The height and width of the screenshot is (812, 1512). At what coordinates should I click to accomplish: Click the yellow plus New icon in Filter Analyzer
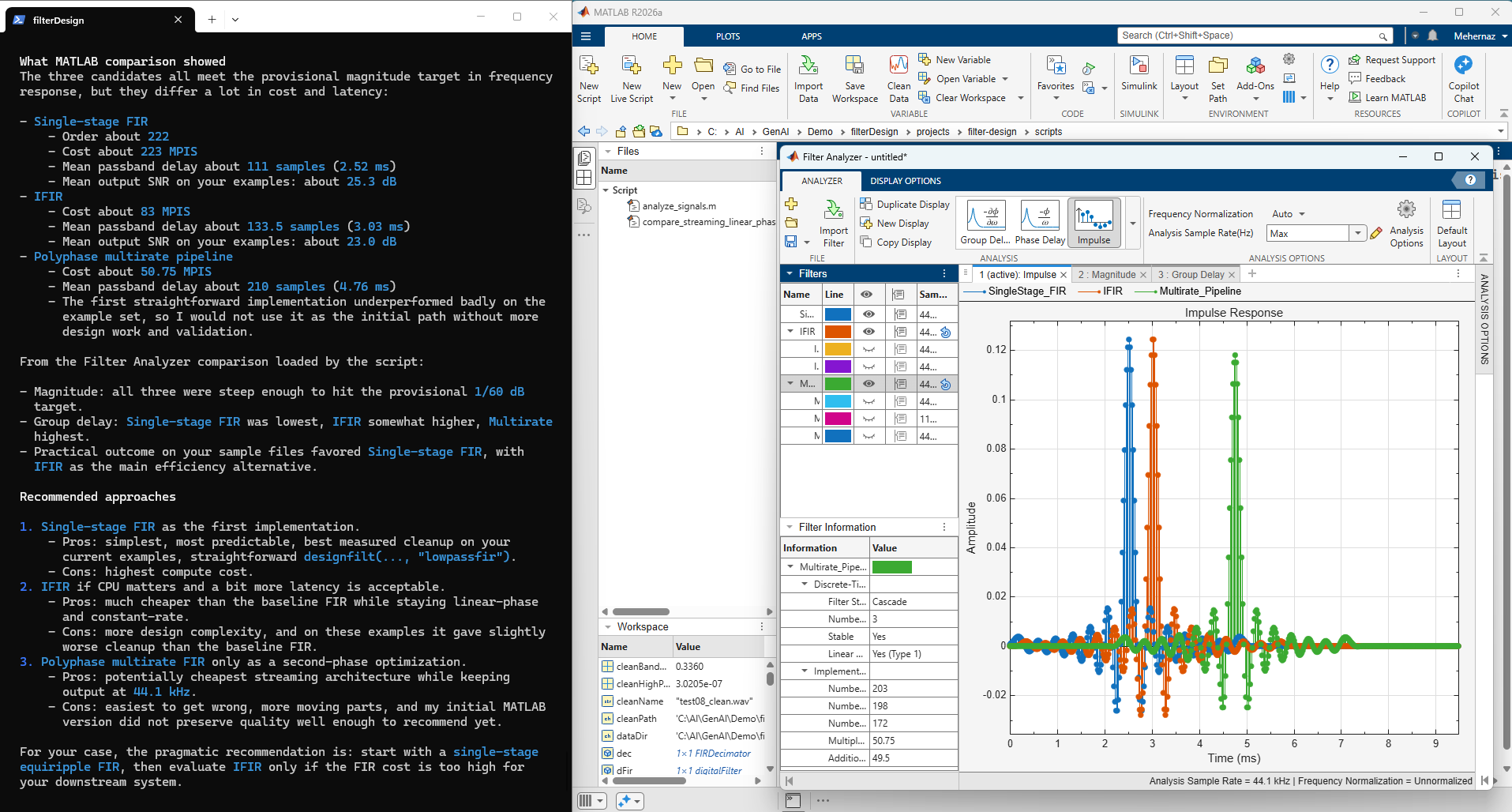(x=791, y=204)
